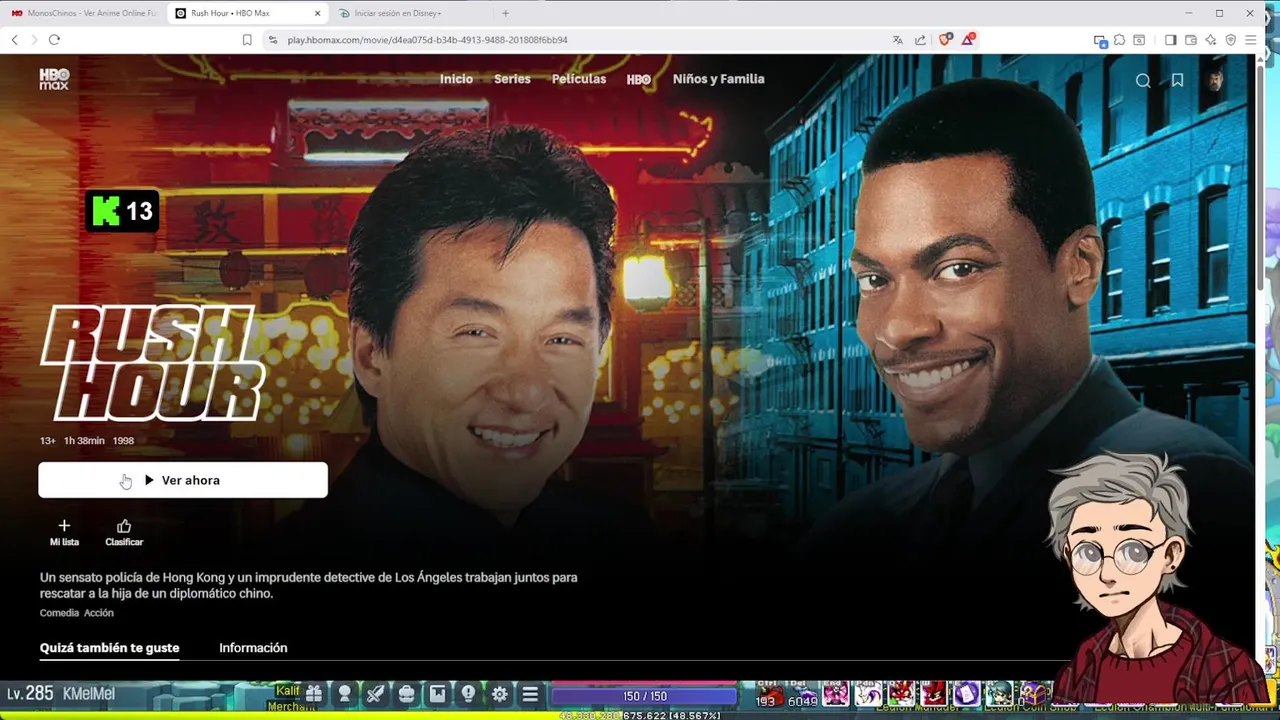Open game lightbulb icon in bottom bar
This screenshot has height=720, width=1280.
point(468,694)
